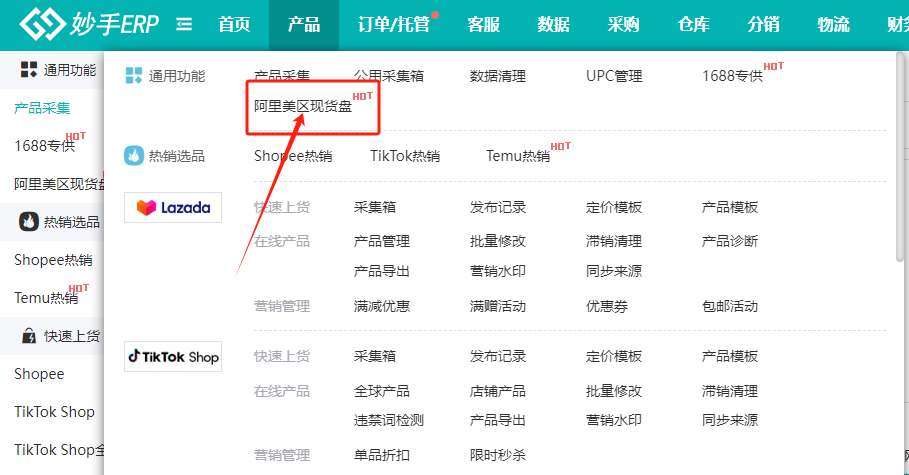Open Lazada 产品模板
This screenshot has width=909, height=475.
click(730, 208)
